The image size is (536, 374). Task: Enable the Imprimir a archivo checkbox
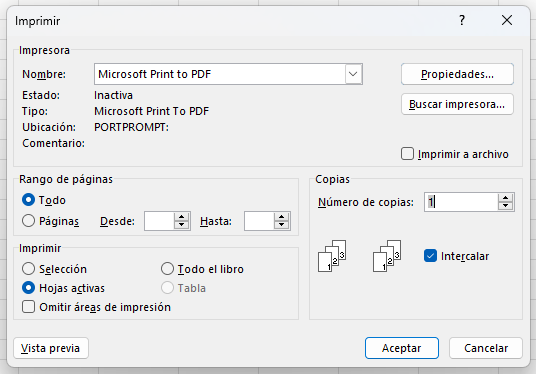pos(407,154)
